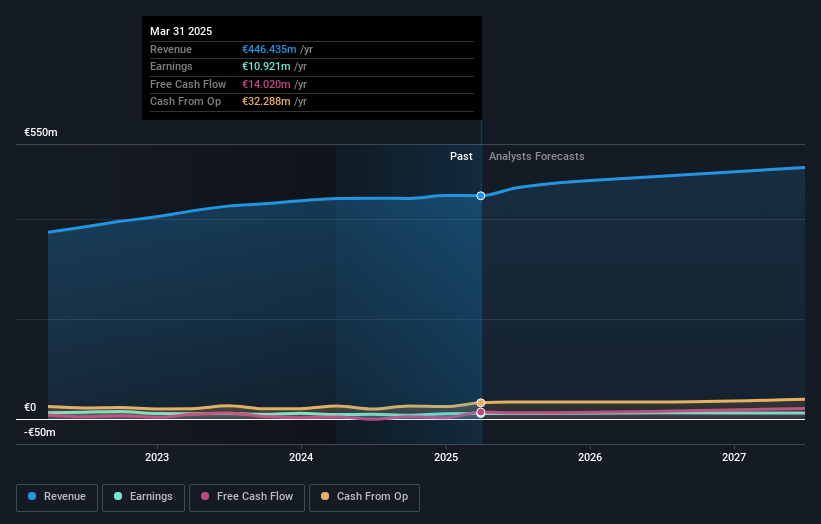Screen dimensions: 821x524
Task: Toggle the Free Cash Flow legend button
Action: pyautogui.click(x=247, y=497)
